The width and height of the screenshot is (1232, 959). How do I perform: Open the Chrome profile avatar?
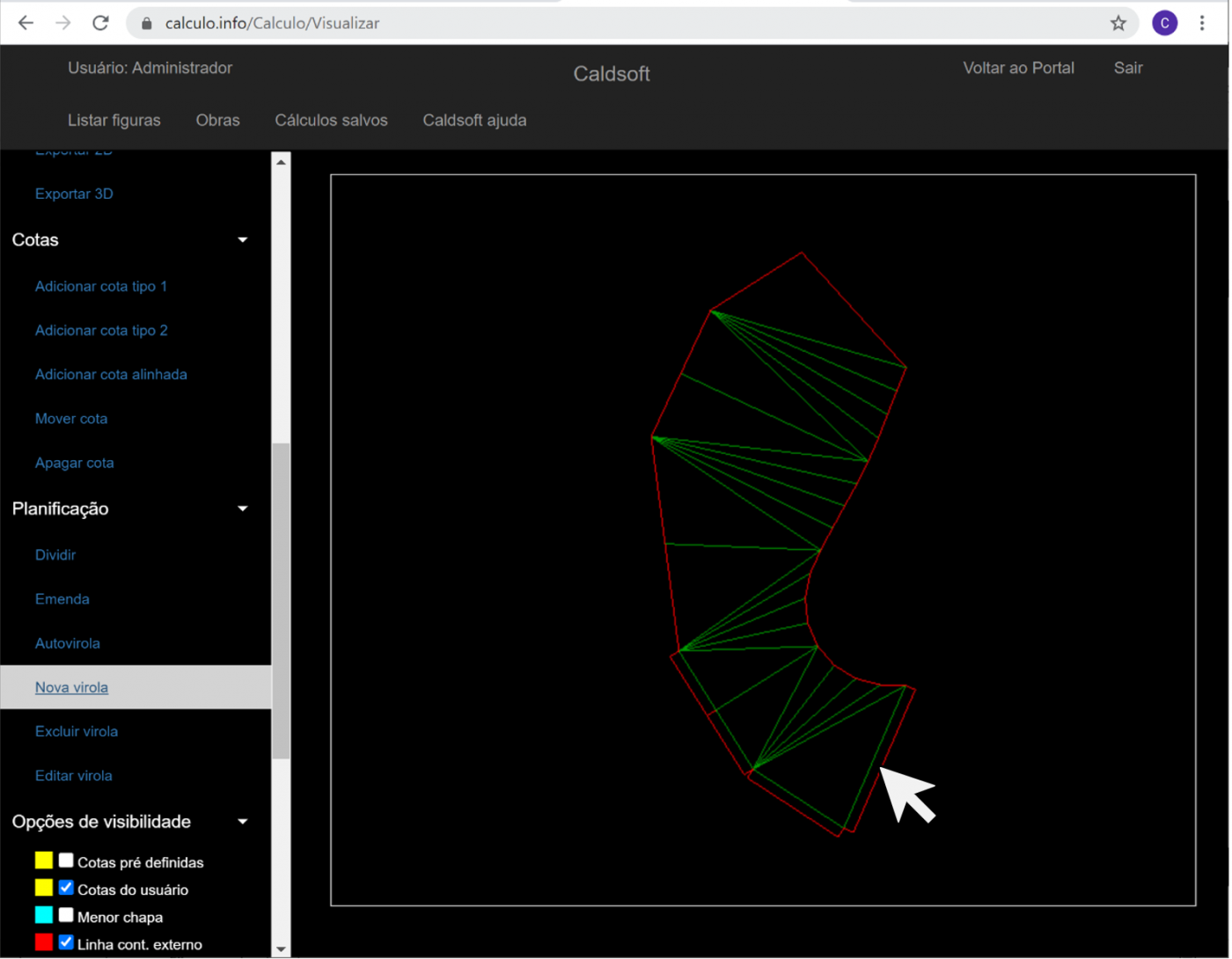[x=1164, y=24]
